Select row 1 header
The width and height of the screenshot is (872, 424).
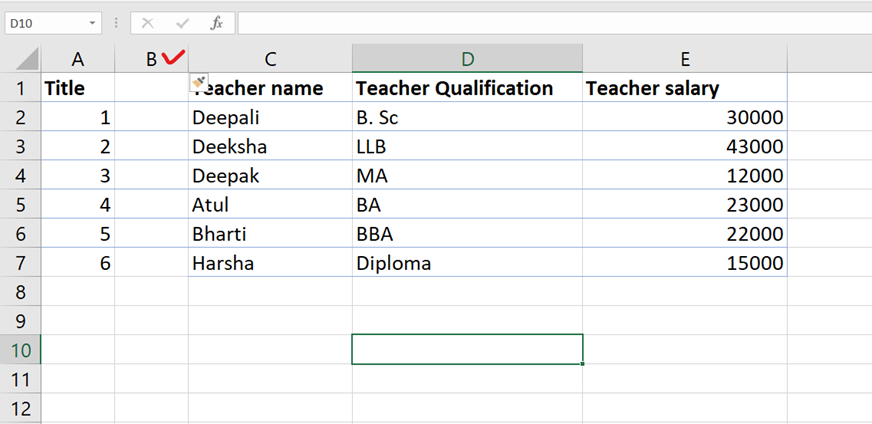tap(20, 88)
